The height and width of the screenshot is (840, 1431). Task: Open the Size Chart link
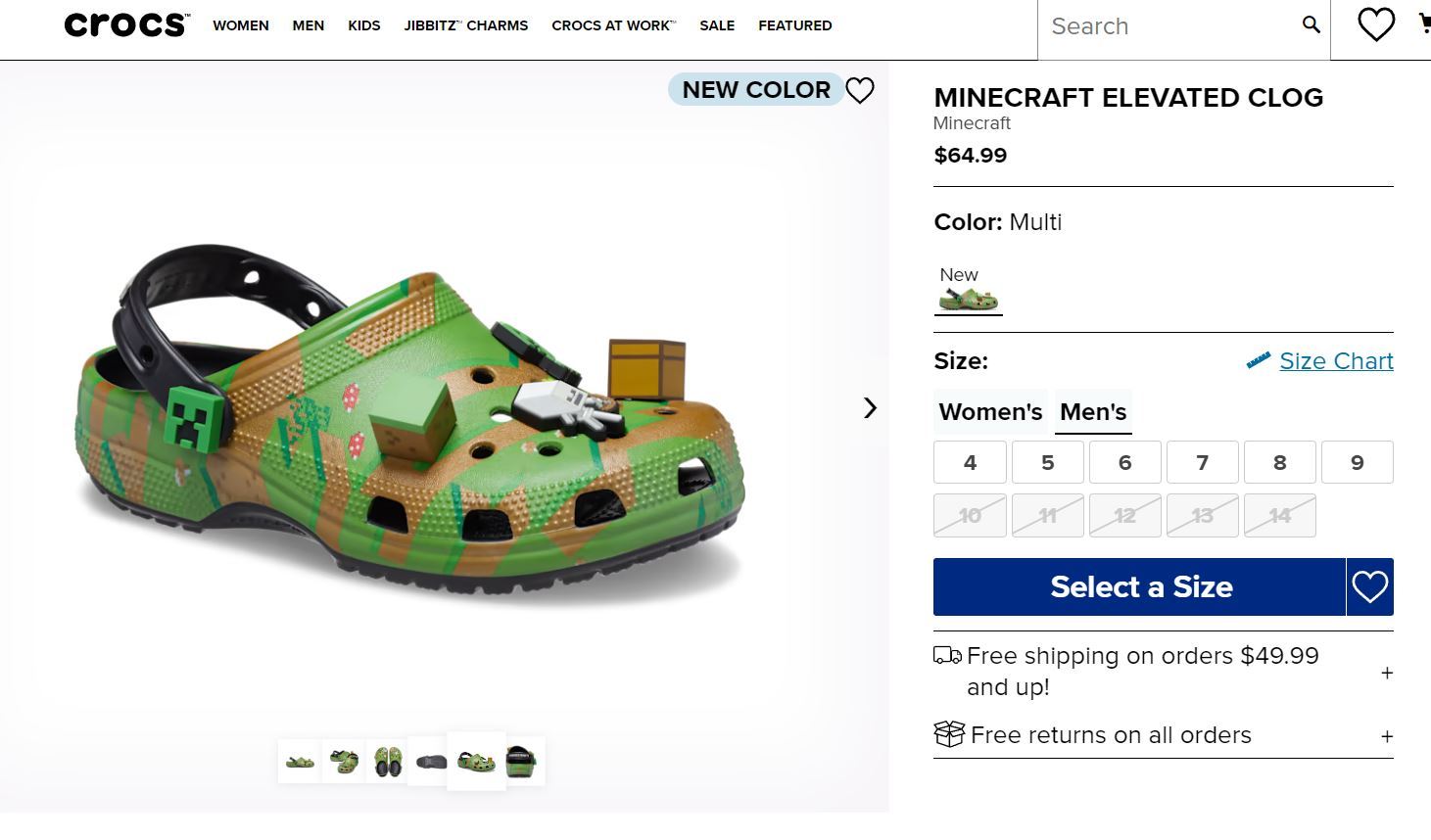tap(1336, 361)
